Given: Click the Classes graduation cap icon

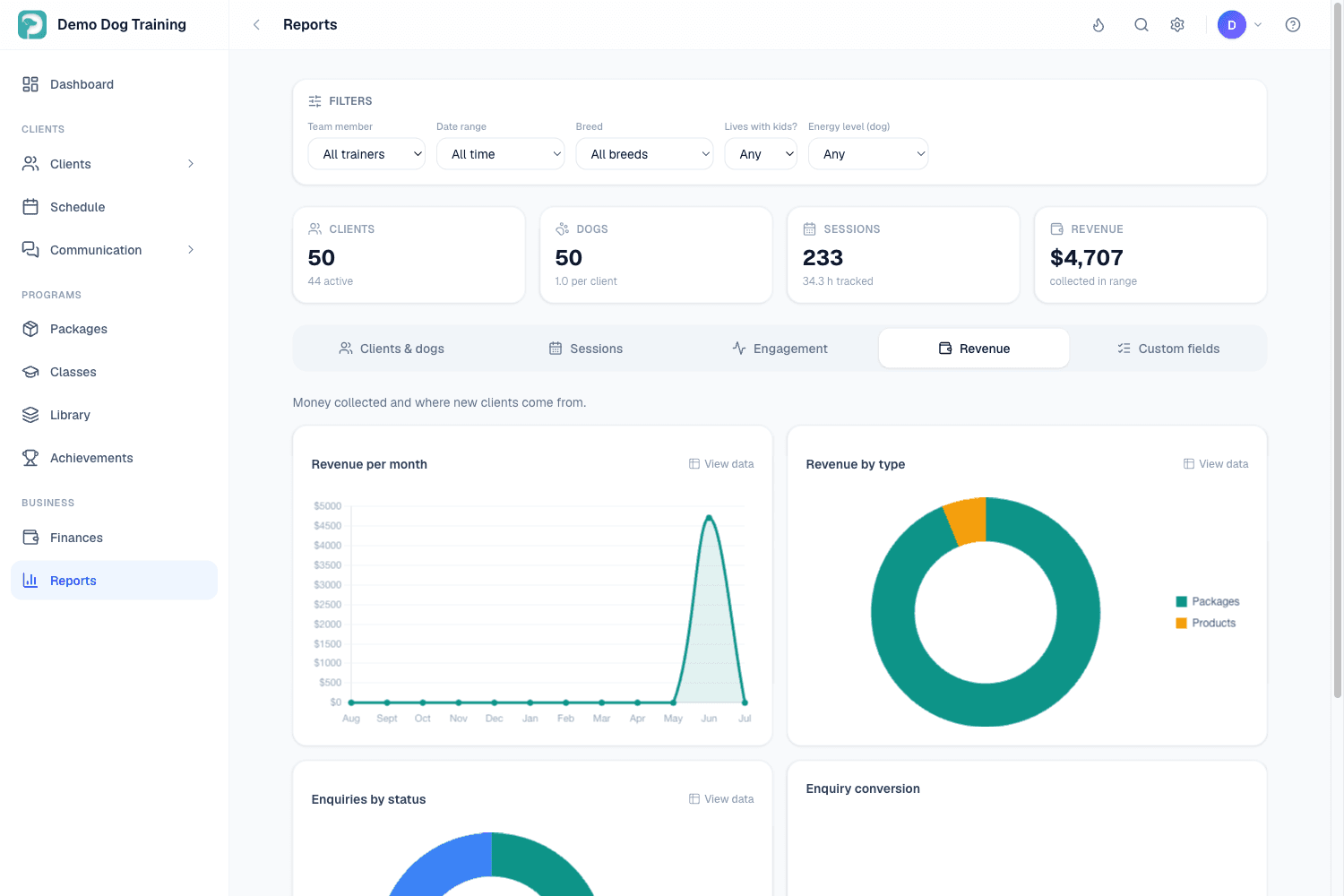Looking at the screenshot, I should 30,372.
